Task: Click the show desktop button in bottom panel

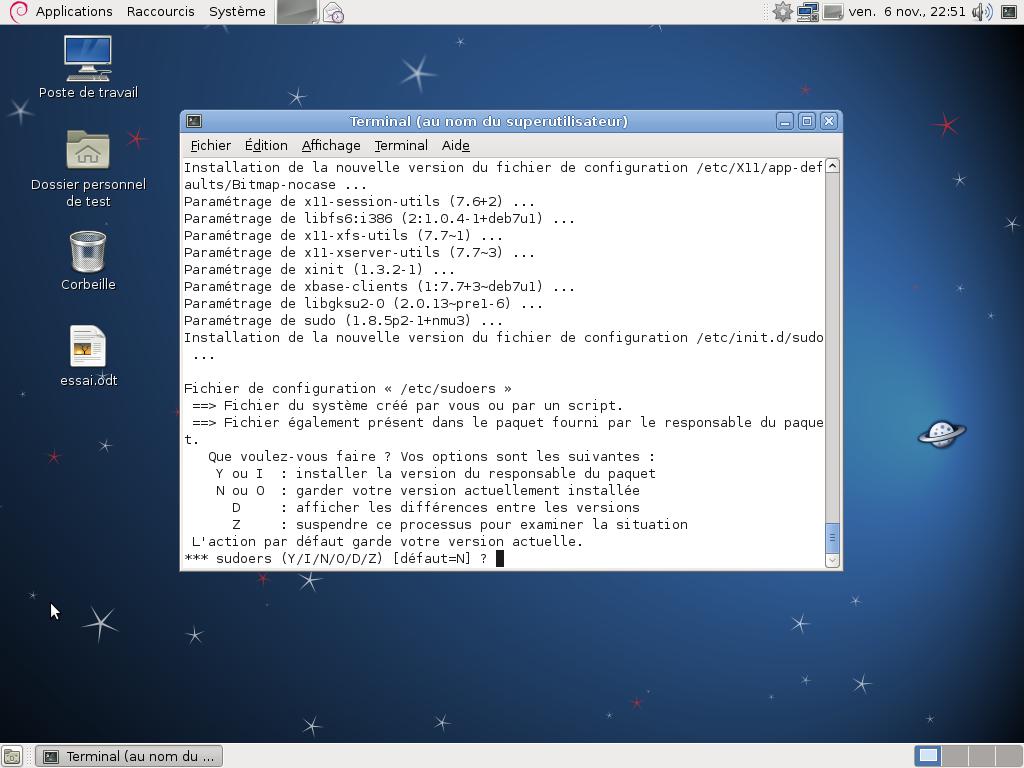Action: coord(12,757)
